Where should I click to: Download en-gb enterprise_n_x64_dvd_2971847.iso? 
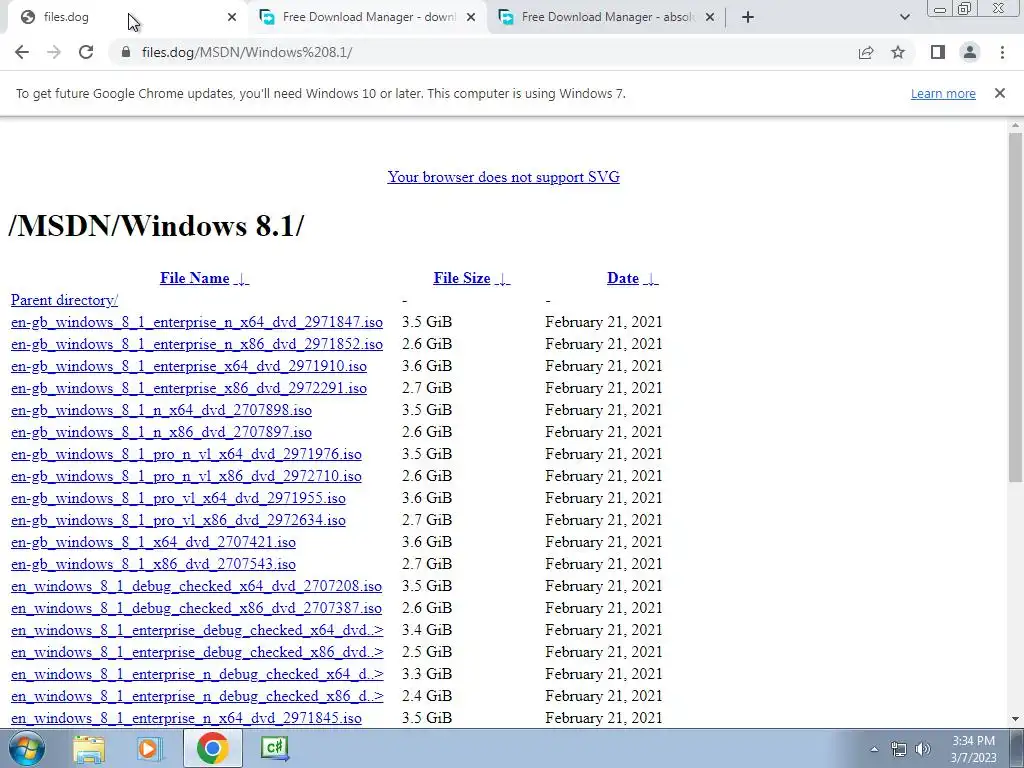tap(197, 322)
